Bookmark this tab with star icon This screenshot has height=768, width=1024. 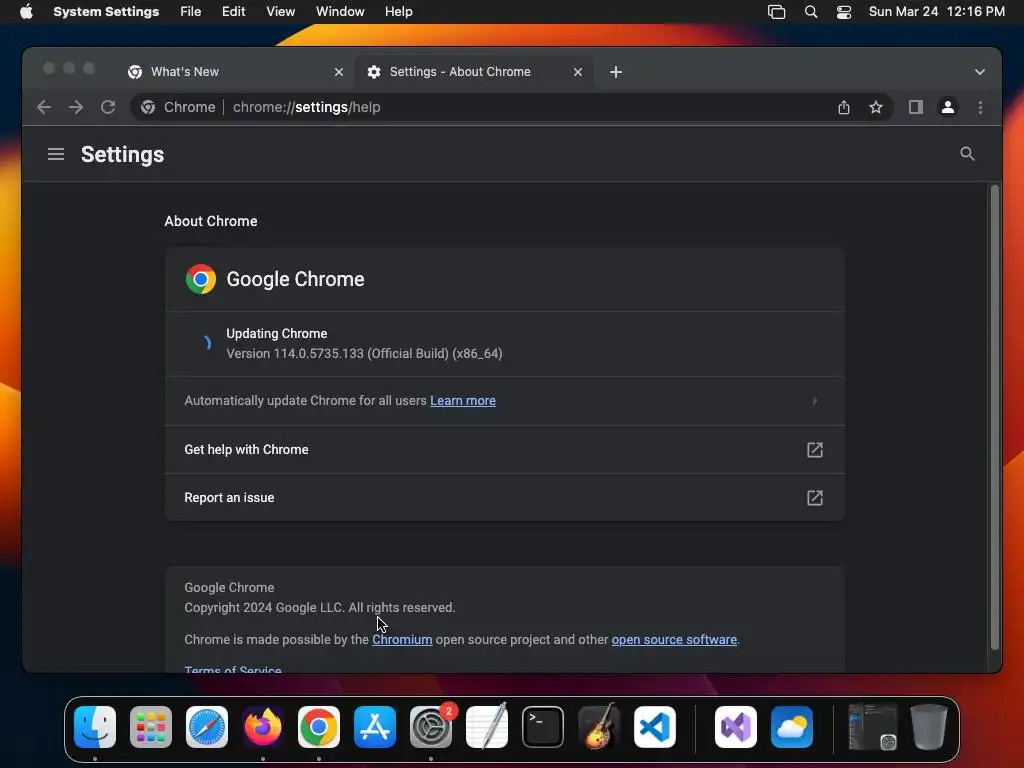876,107
